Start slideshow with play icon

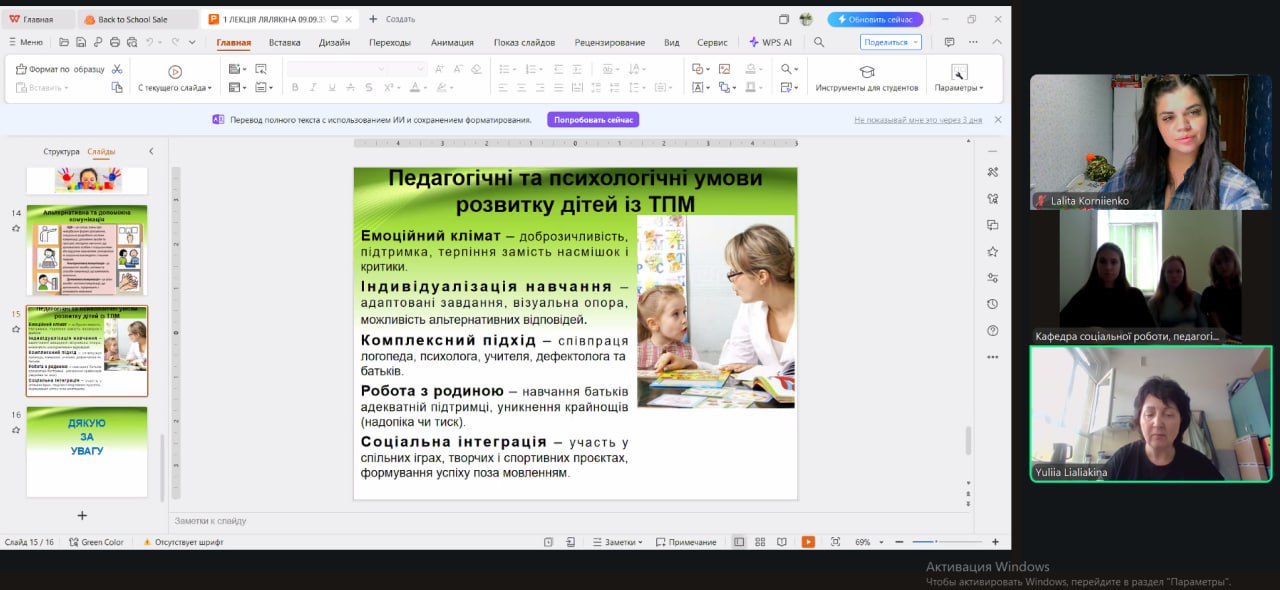[175, 71]
